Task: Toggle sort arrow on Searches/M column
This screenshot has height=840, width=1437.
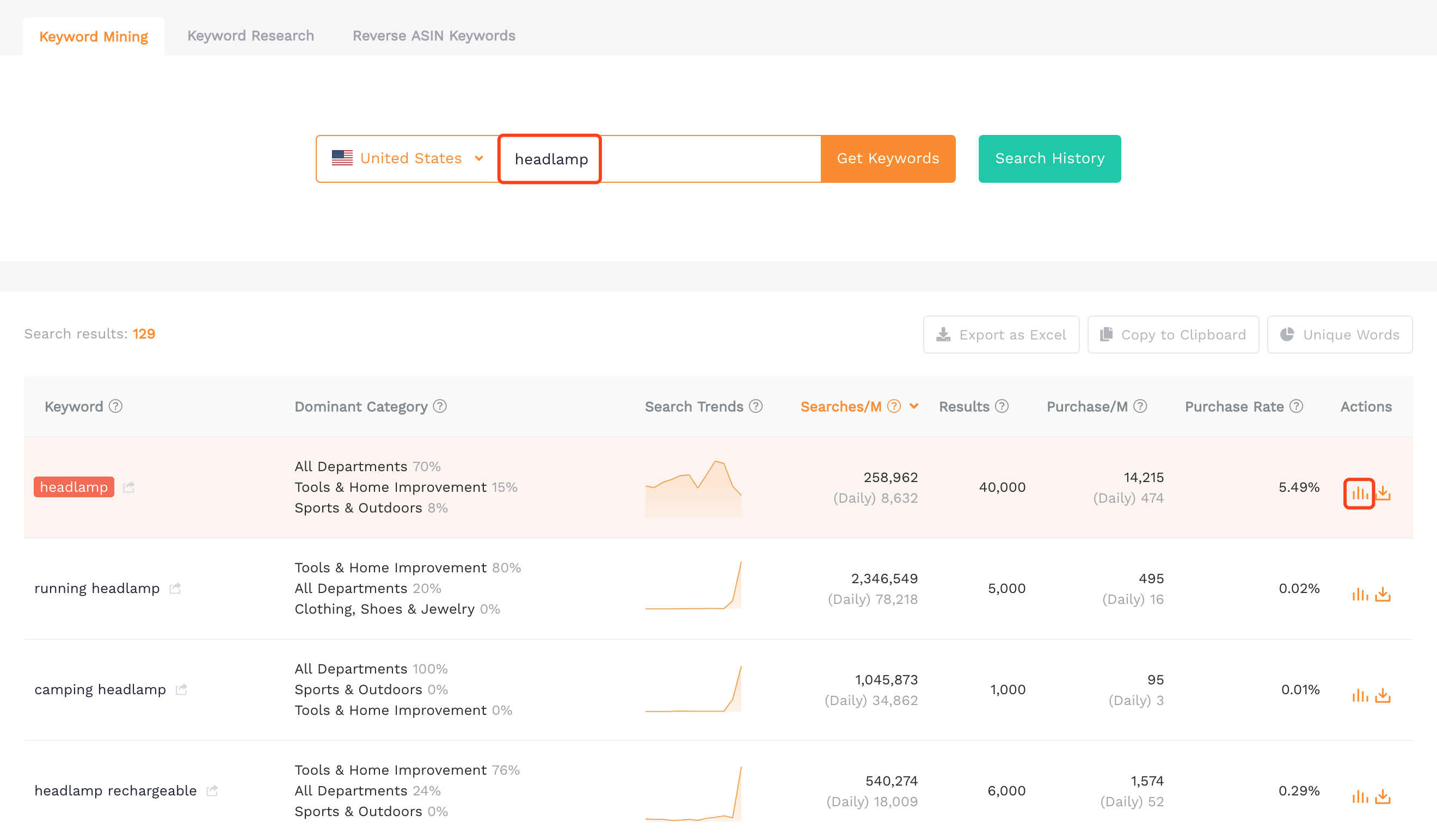Action: (x=914, y=406)
